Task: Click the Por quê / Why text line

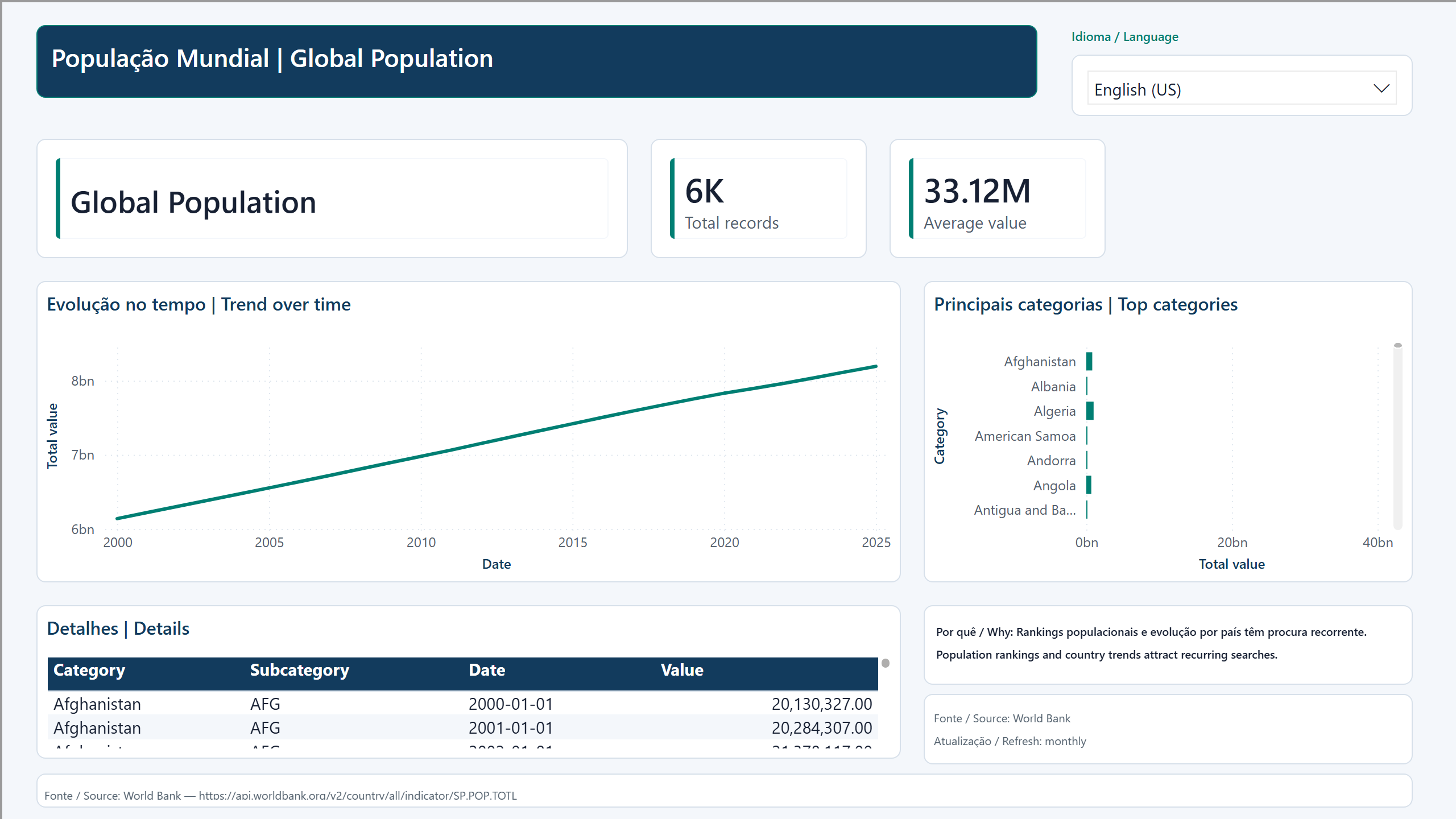Action: coord(1151,632)
